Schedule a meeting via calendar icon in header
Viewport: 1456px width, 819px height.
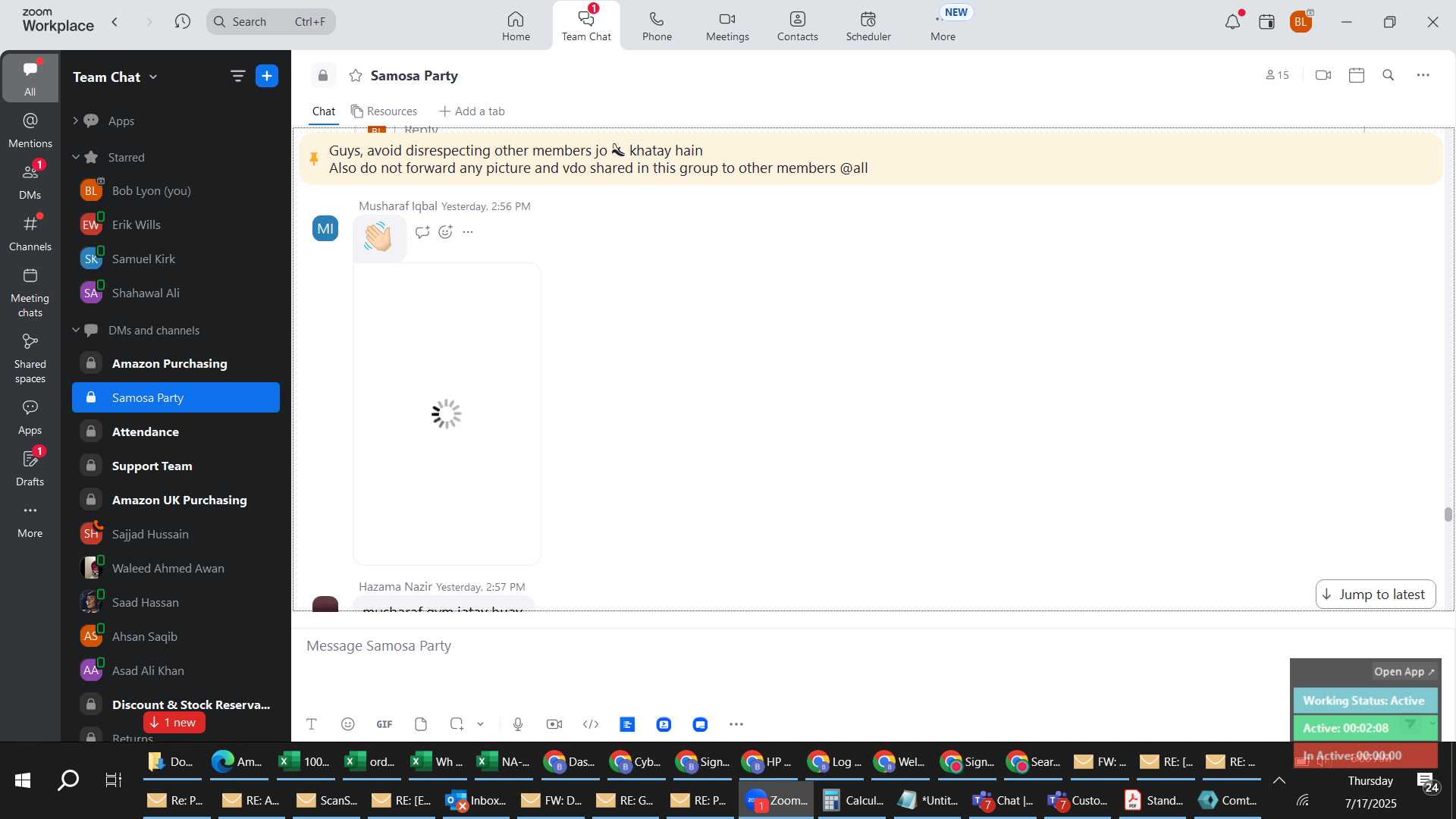click(1357, 75)
